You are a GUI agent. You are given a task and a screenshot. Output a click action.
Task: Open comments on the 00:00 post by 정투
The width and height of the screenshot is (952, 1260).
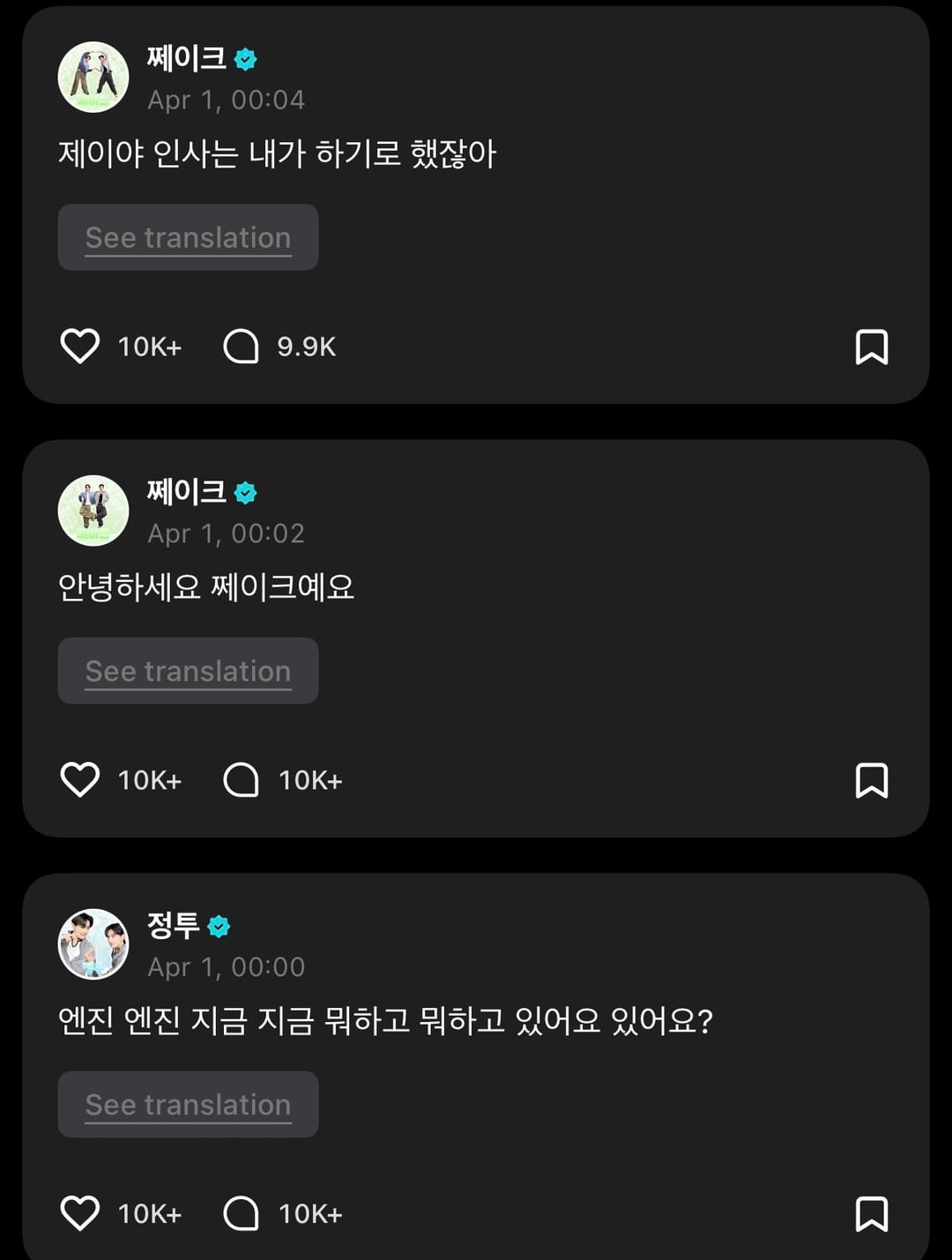pyautogui.click(x=242, y=1213)
